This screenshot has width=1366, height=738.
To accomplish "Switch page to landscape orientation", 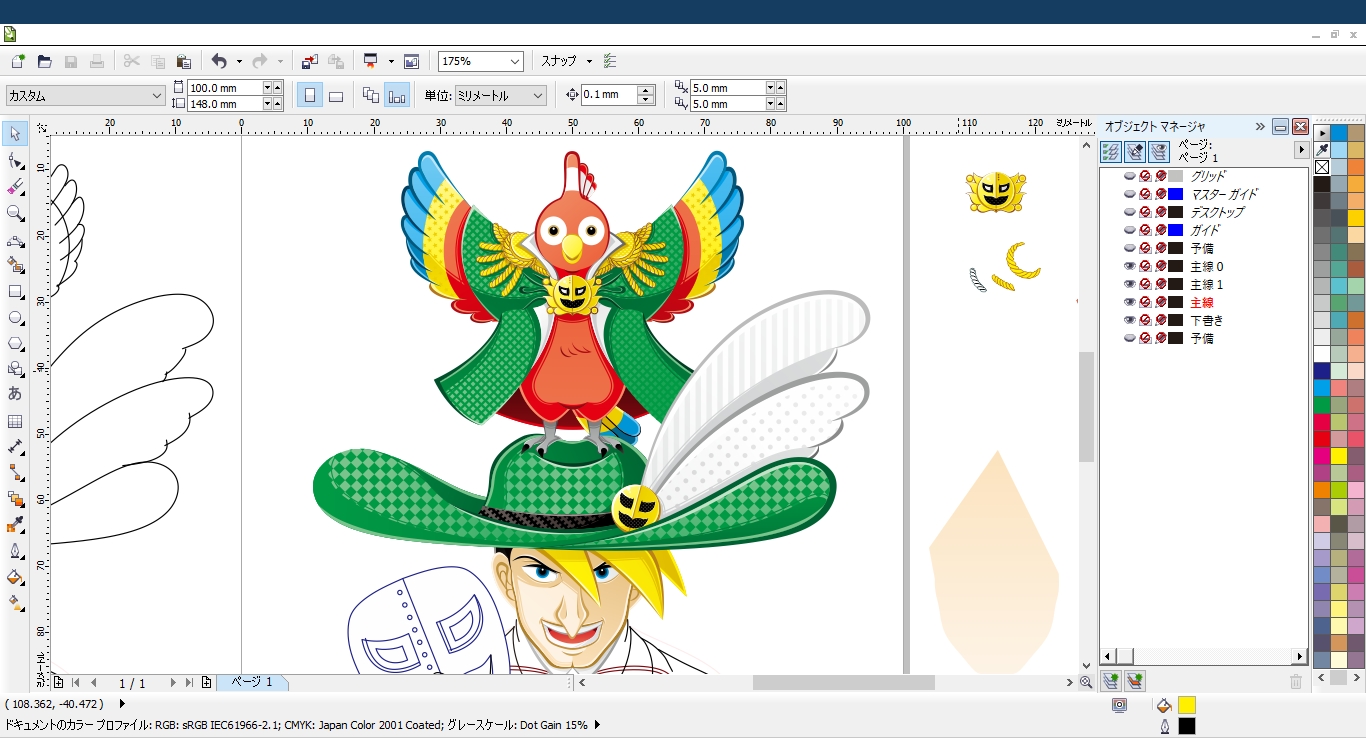I will pyautogui.click(x=336, y=96).
